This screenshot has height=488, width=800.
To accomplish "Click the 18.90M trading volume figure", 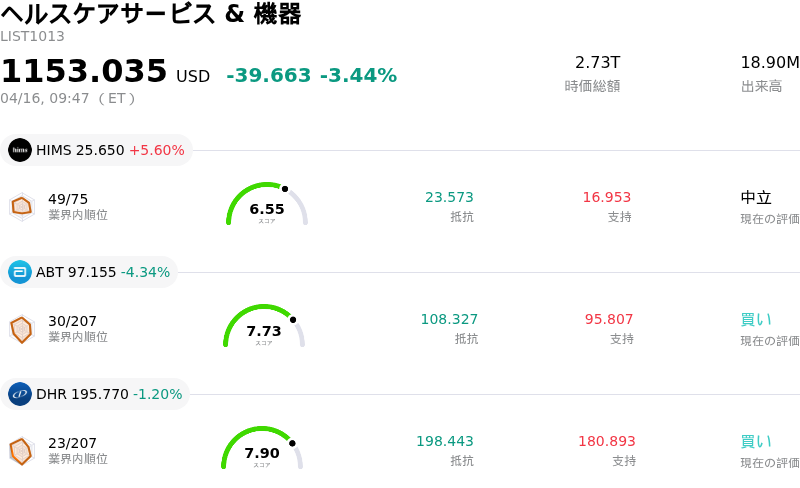I will (769, 62).
